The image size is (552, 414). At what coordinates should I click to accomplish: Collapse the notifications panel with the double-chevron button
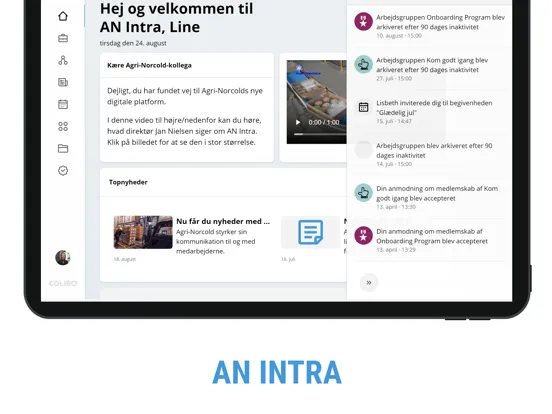[x=369, y=282]
